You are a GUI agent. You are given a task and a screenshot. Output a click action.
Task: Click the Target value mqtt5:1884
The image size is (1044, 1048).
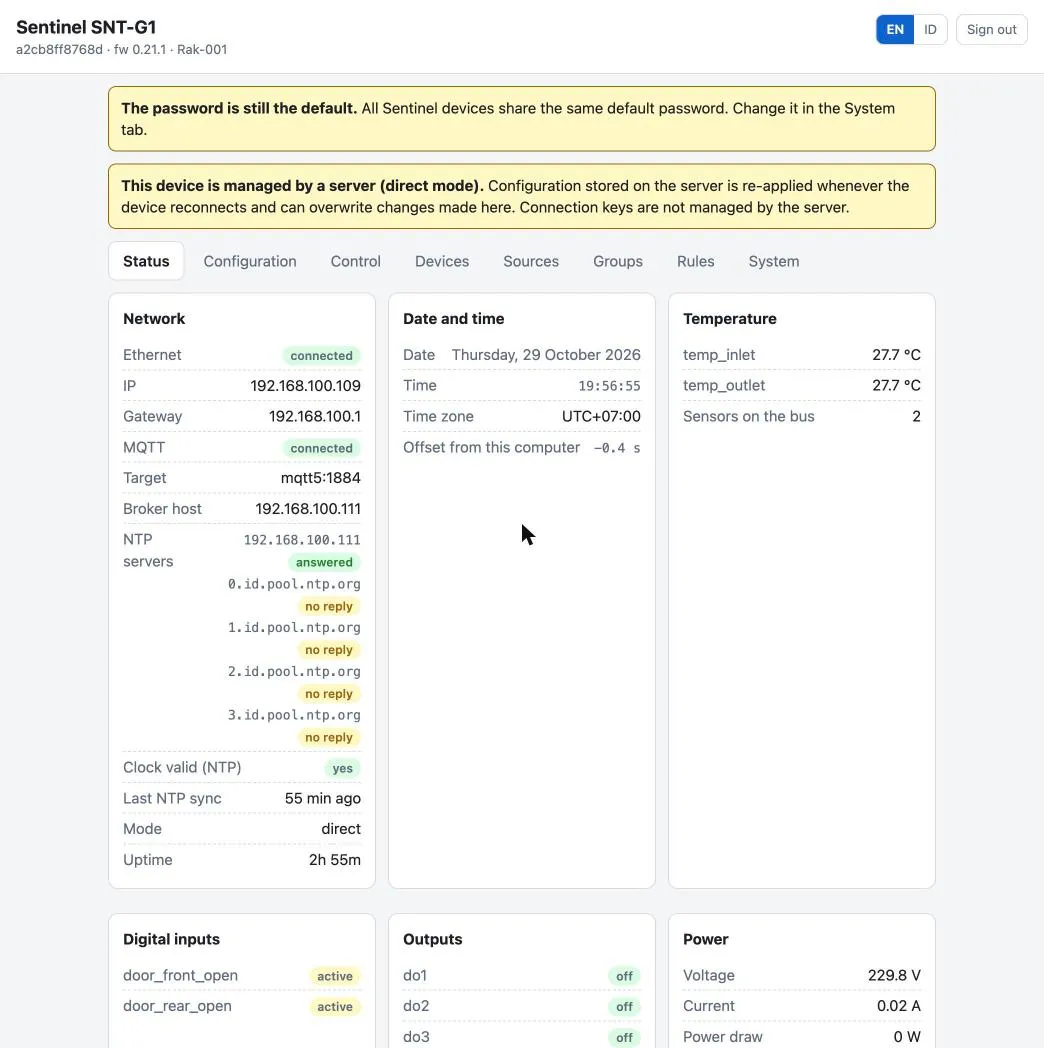[321, 478]
